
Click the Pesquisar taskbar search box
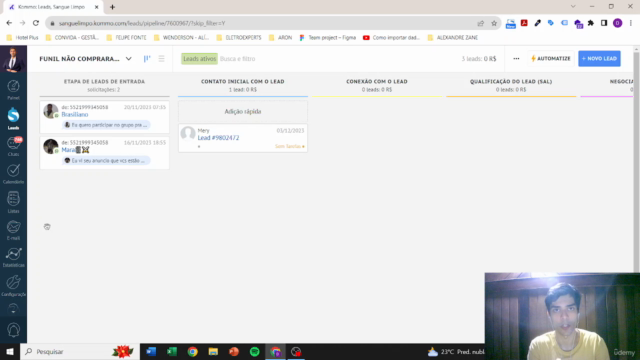tap(80, 351)
